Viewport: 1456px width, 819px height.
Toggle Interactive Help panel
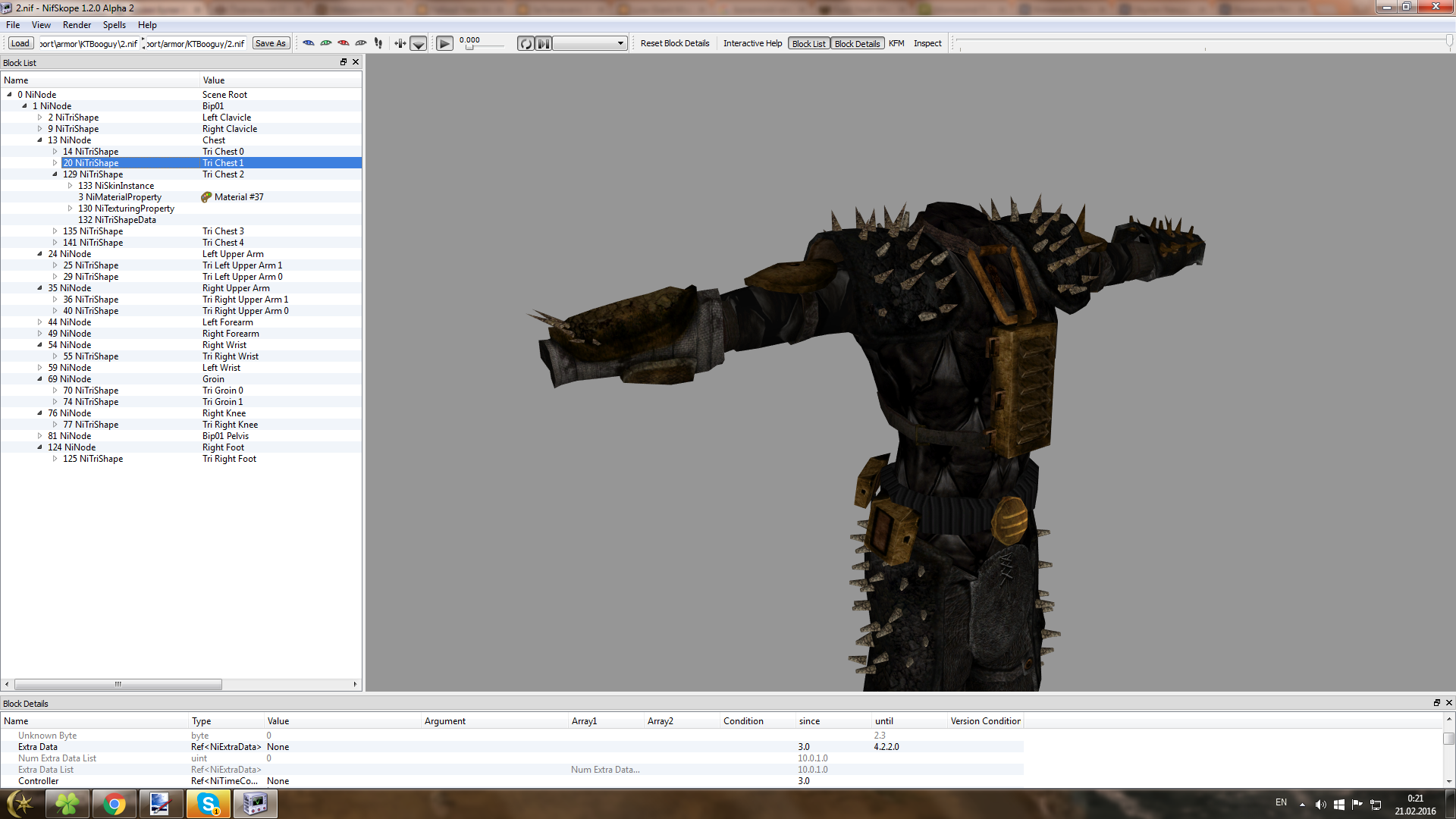pyautogui.click(x=752, y=43)
